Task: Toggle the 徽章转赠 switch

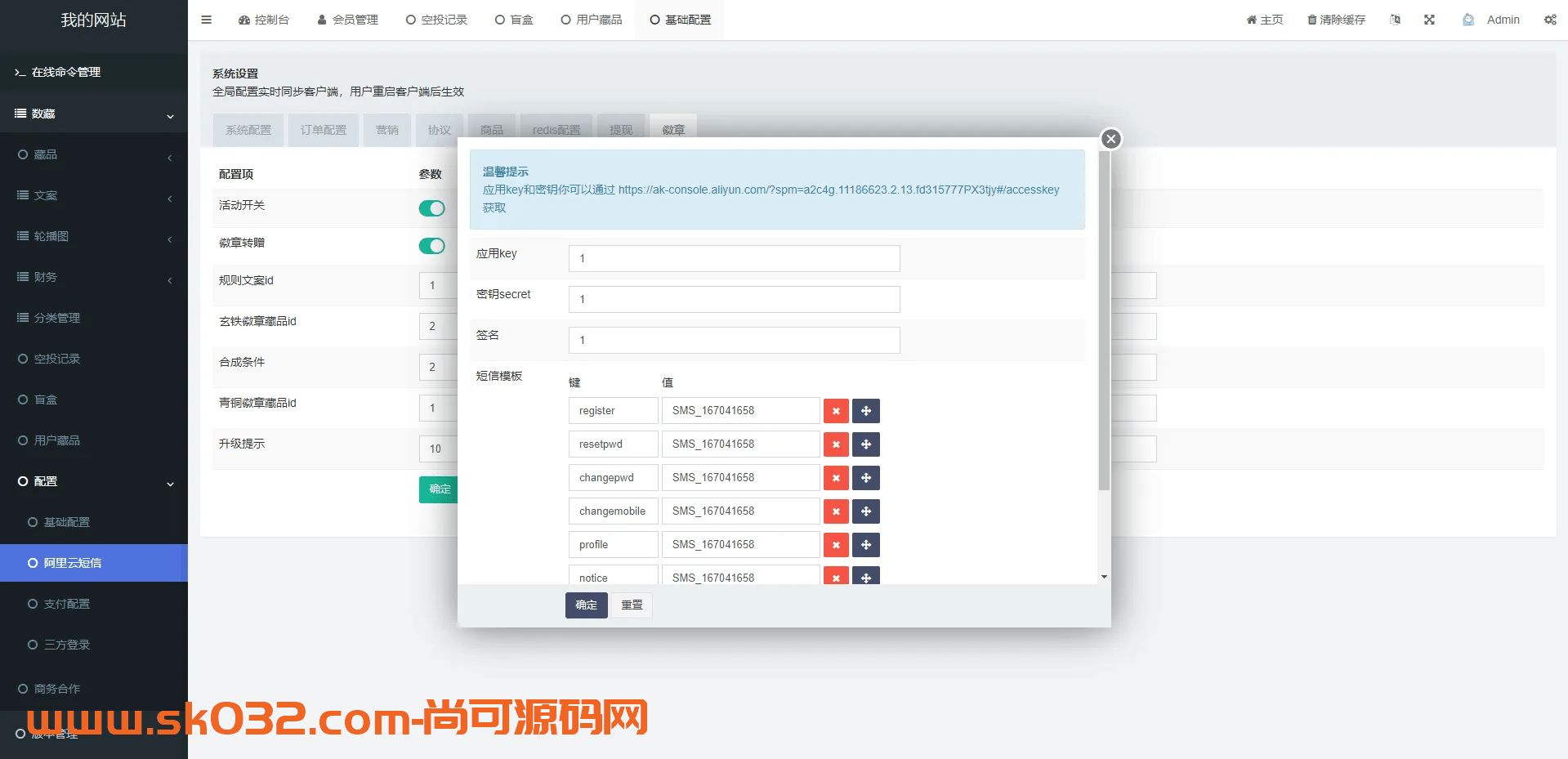Action: coord(432,246)
